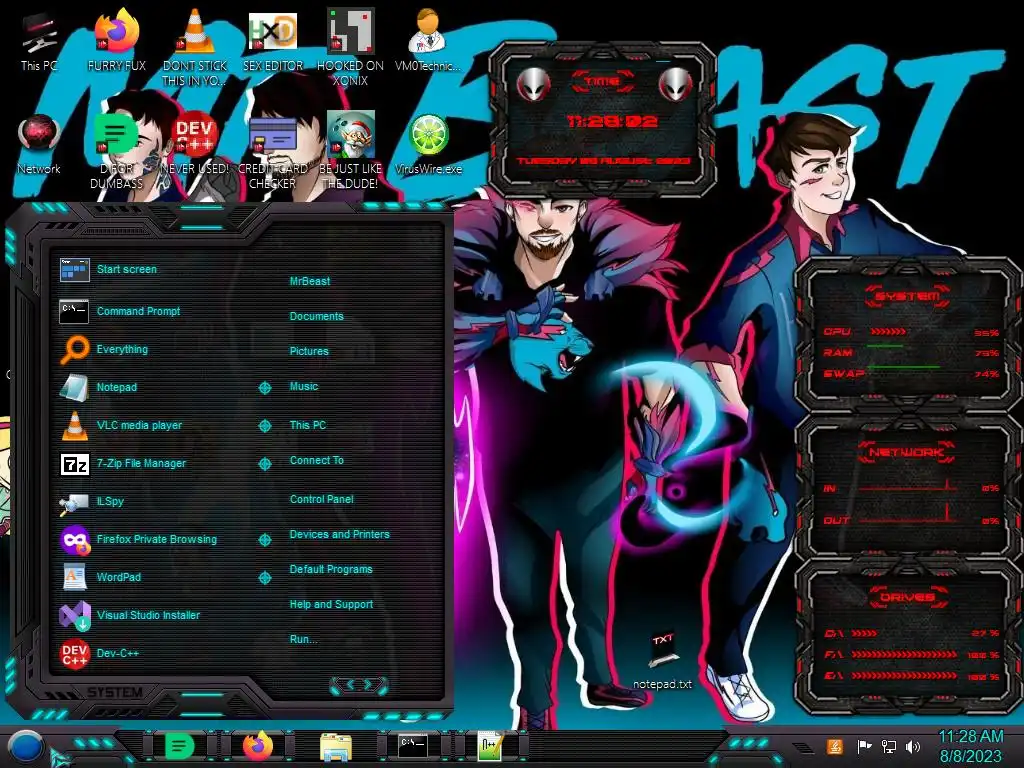This screenshot has height=768, width=1024.
Task: Open Devices and Printers from Start menu
Action: [x=339, y=534]
